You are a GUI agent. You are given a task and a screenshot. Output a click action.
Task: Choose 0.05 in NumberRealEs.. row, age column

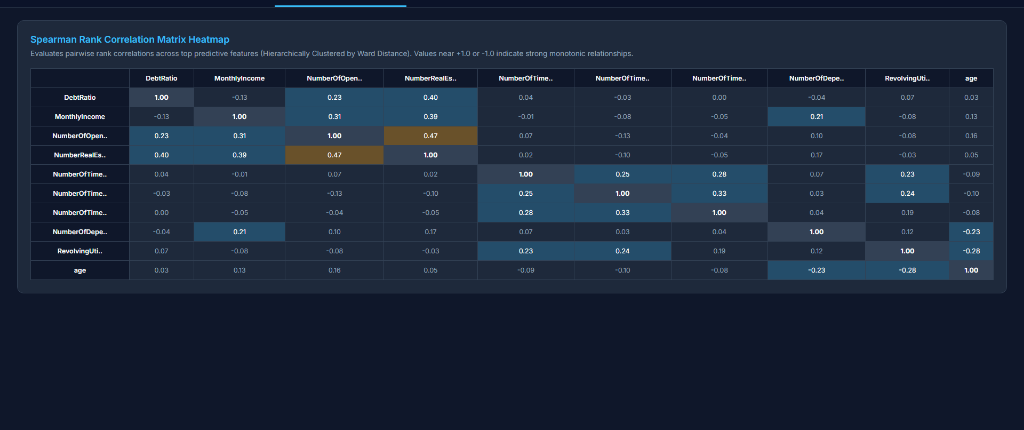tap(971, 155)
